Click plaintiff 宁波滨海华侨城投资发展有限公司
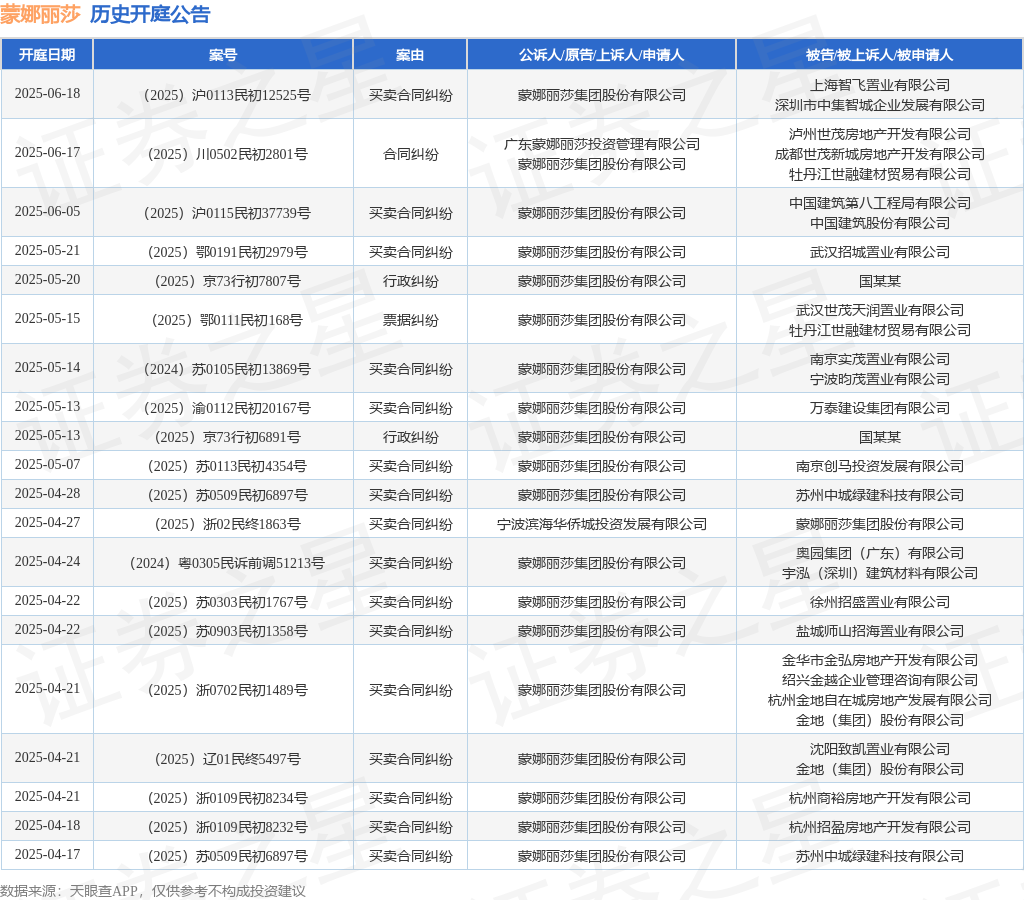Image resolution: width=1024 pixels, height=900 pixels. coord(601,524)
